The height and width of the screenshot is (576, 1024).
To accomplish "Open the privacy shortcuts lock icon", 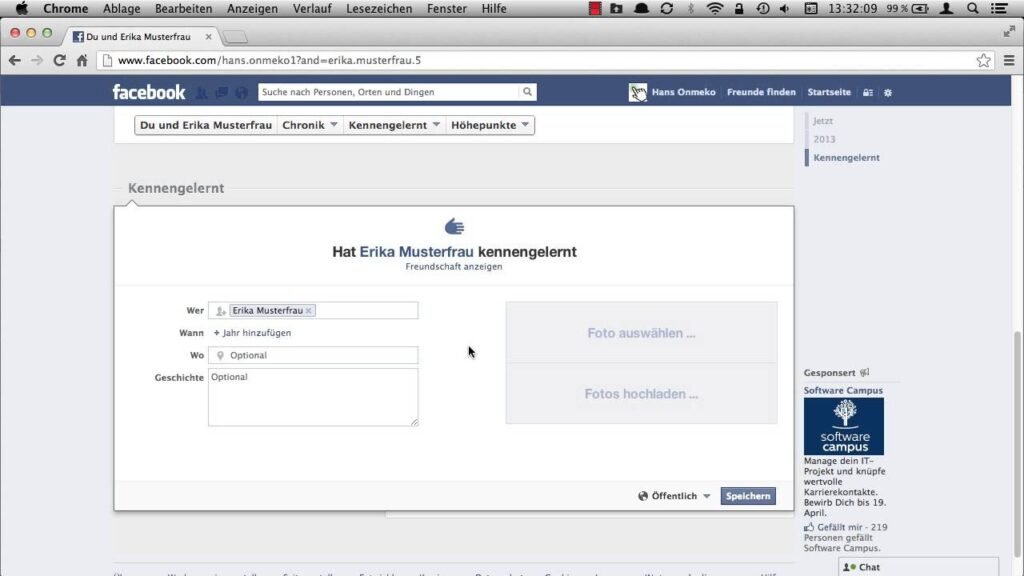I will [x=868, y=92].
